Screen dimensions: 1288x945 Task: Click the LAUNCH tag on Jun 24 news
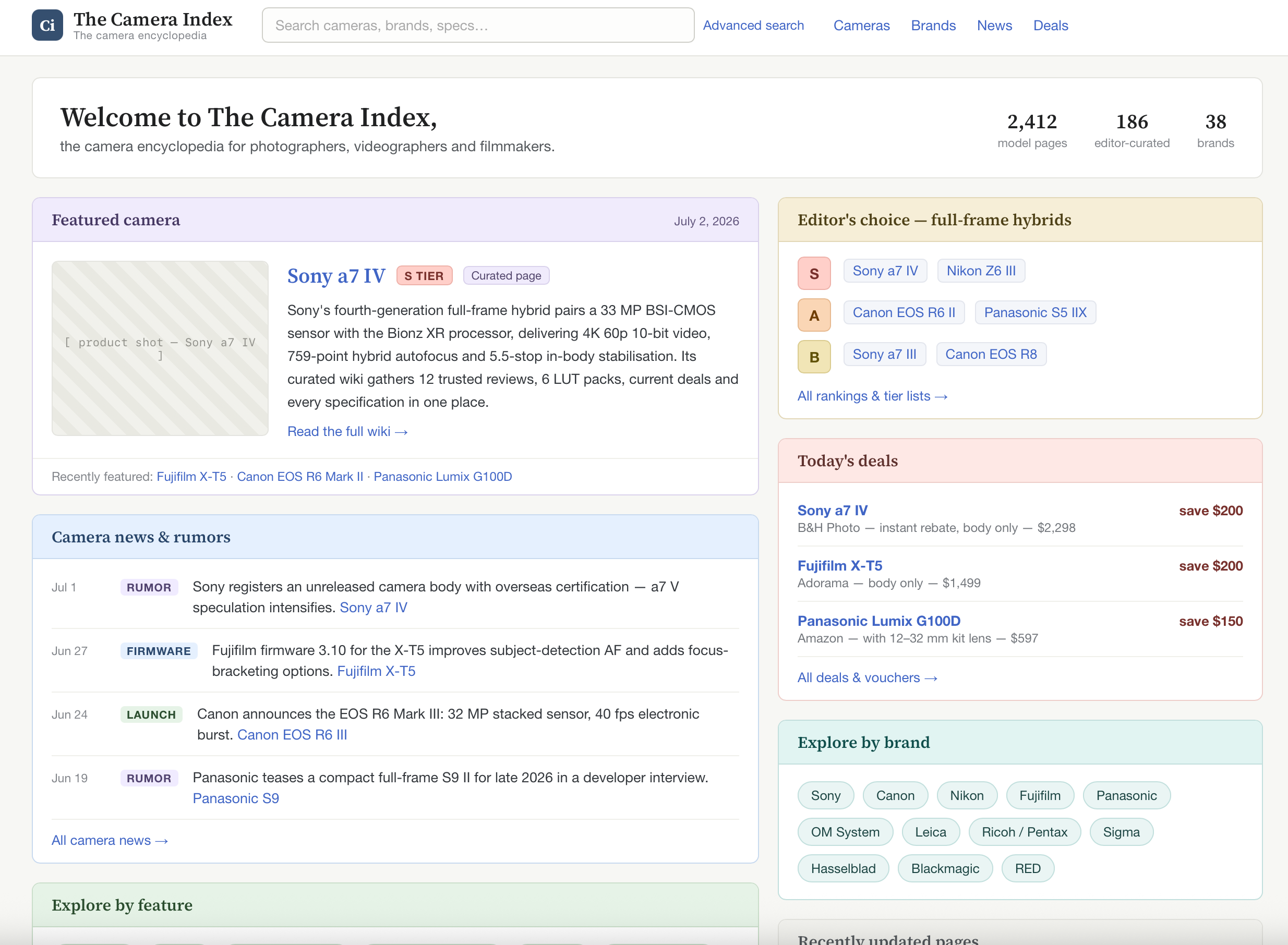point(151,714)
